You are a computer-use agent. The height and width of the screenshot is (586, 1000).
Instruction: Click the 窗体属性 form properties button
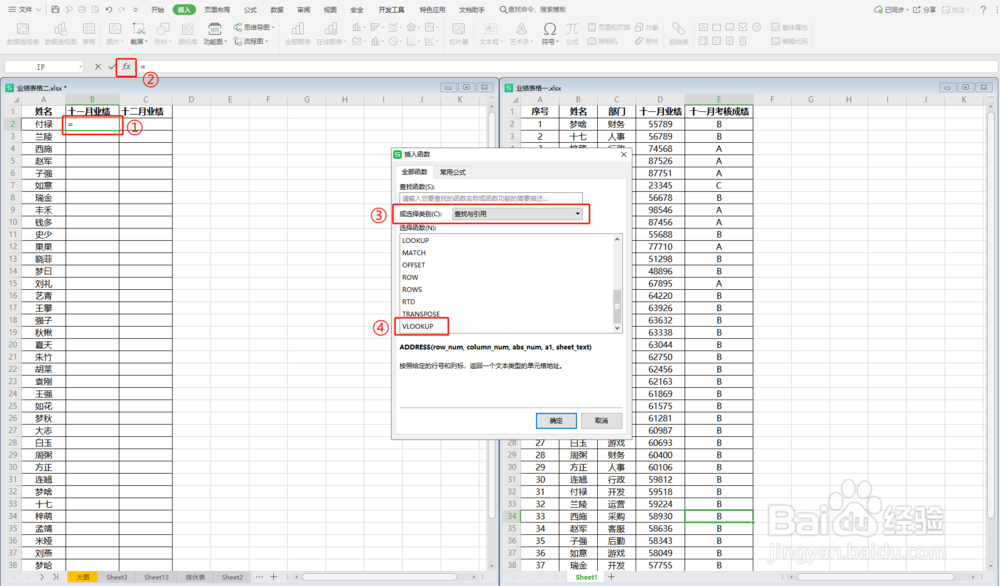point(789,27)
